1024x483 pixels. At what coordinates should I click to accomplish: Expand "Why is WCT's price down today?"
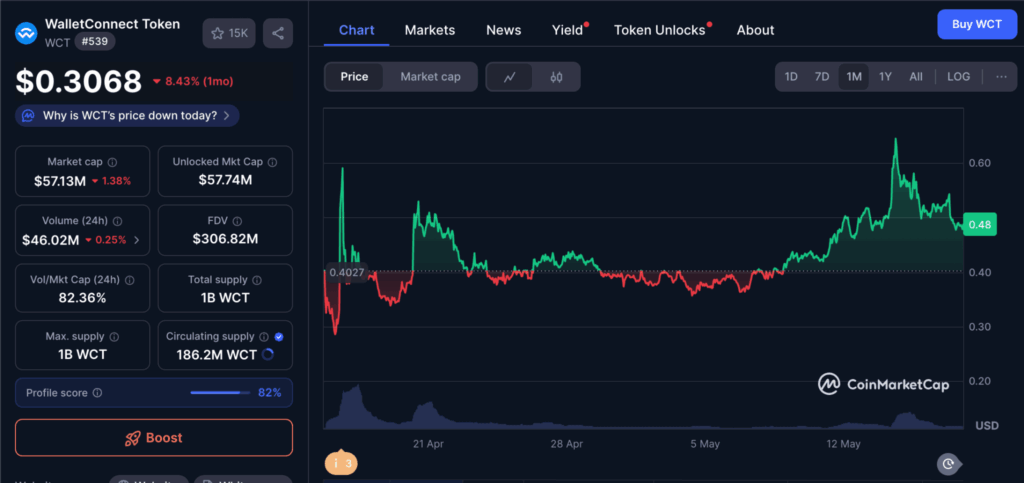[128, 116]
